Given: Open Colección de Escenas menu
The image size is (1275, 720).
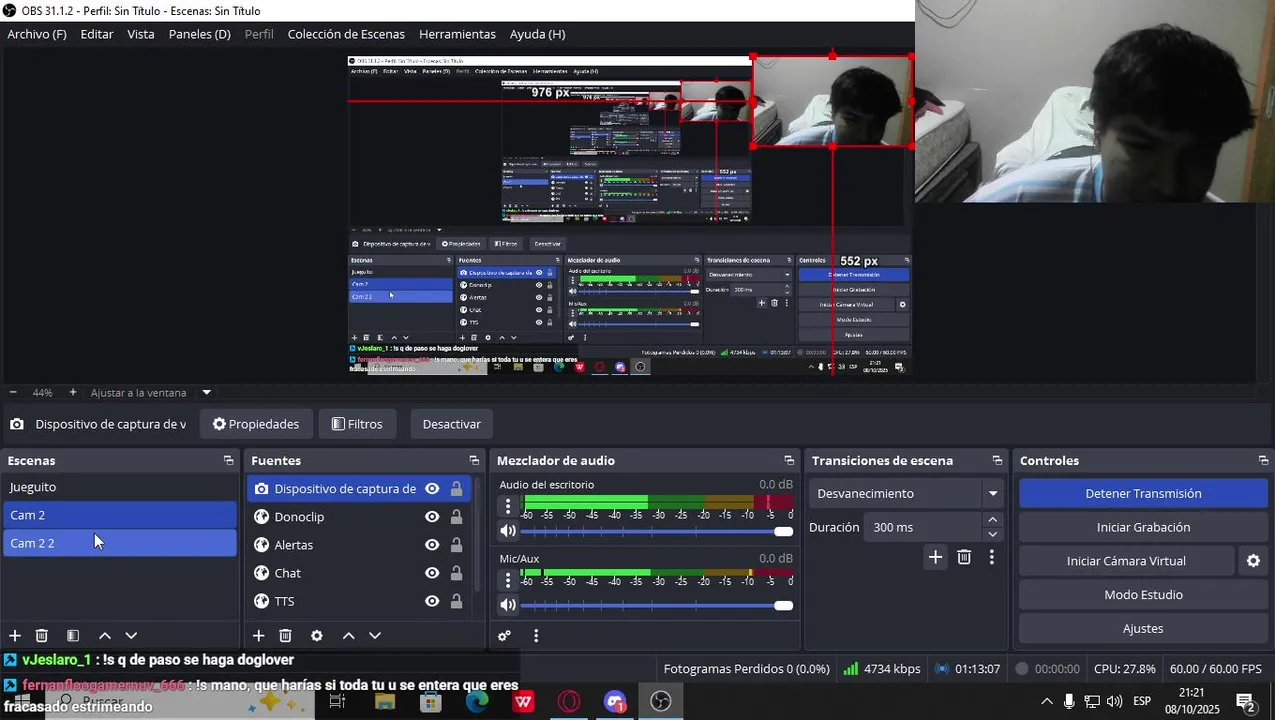Looking at the screenshot, I should coord(346,34).
